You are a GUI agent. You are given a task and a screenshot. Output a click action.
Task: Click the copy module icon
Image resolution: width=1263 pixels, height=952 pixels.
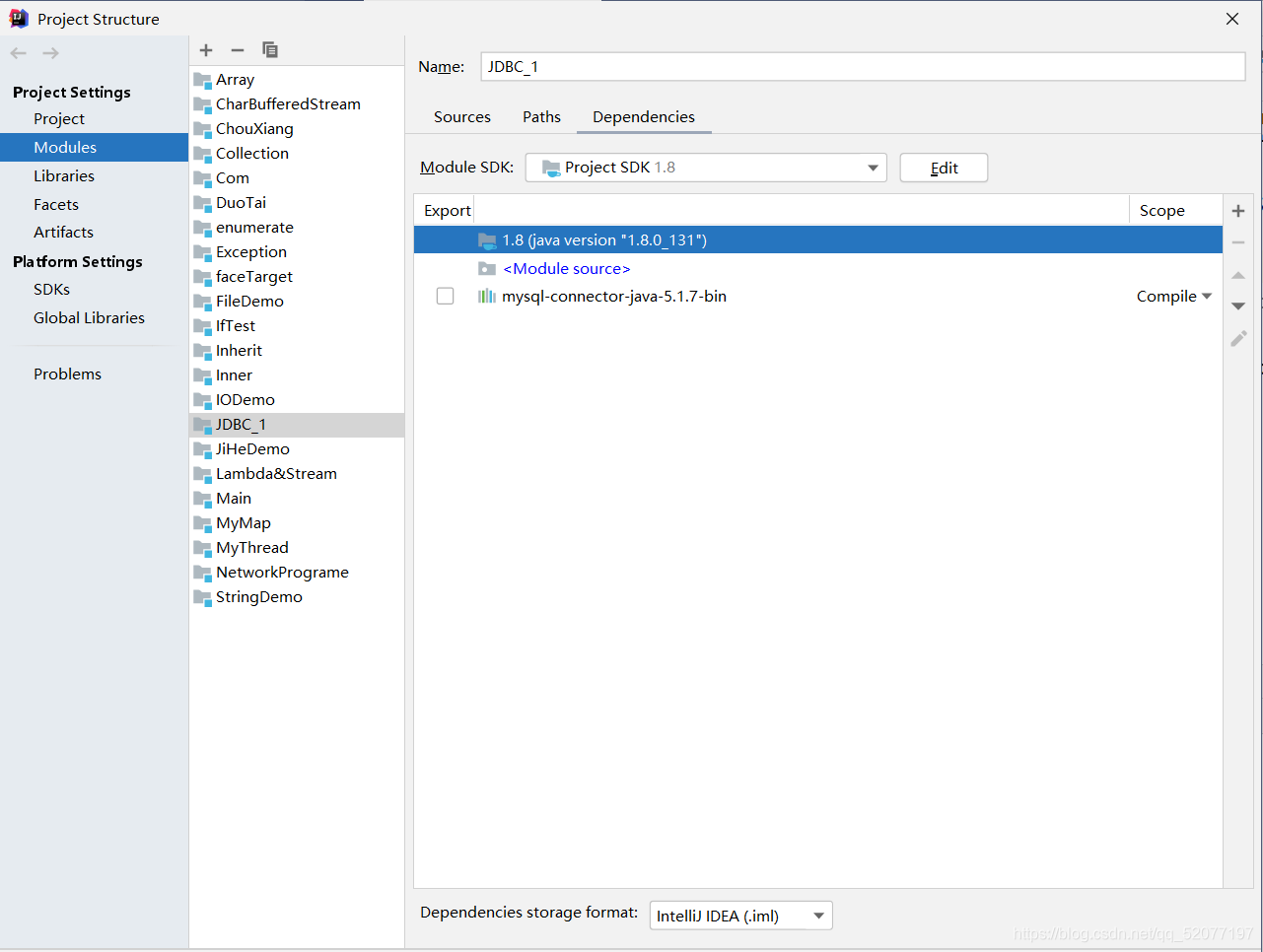coord(270,50)
